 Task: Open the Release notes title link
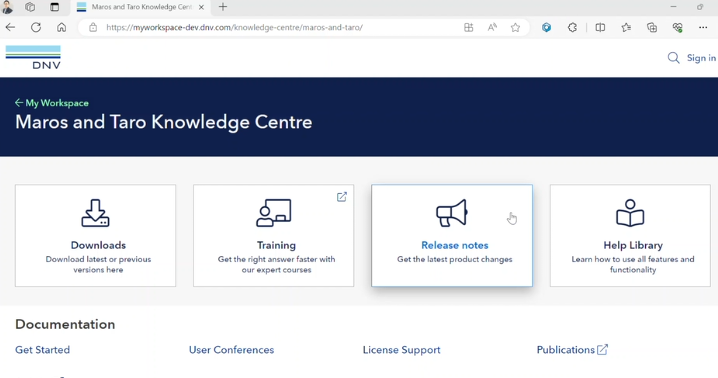[455, 245]
